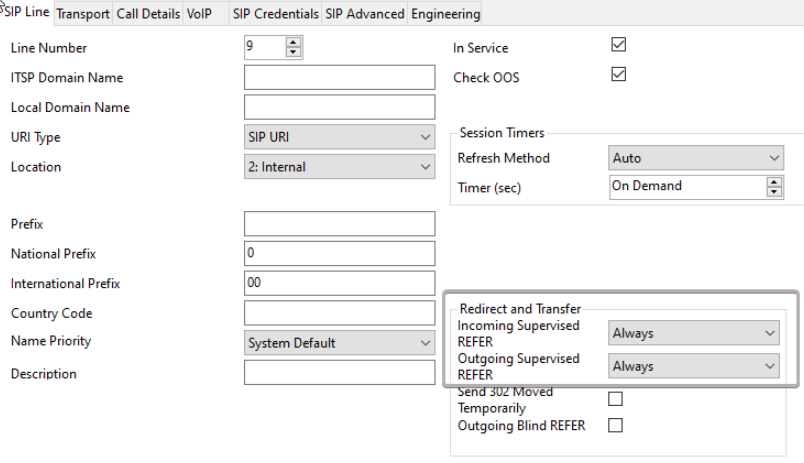The height and width of the screenshot is (463, 804).
Task: Expand the Refresh Method dropdown
Action: [x=694, y=158]
